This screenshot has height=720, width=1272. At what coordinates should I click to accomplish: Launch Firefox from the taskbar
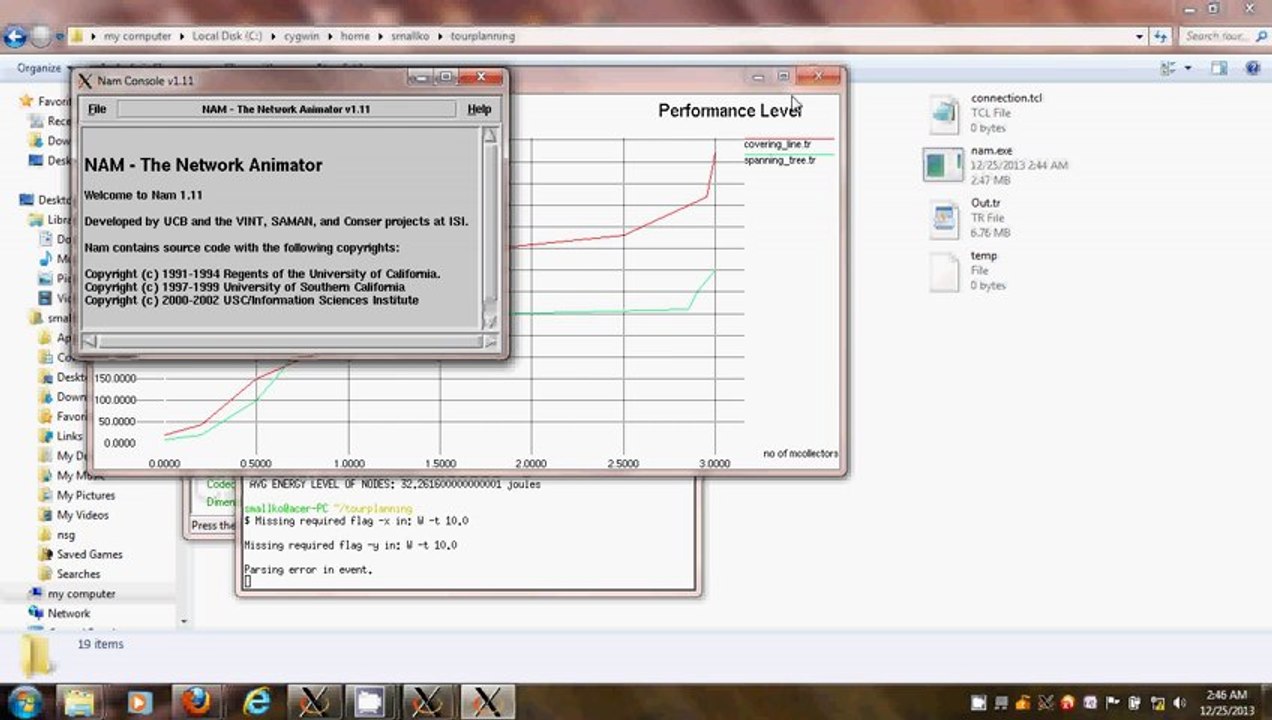(197, 701)
